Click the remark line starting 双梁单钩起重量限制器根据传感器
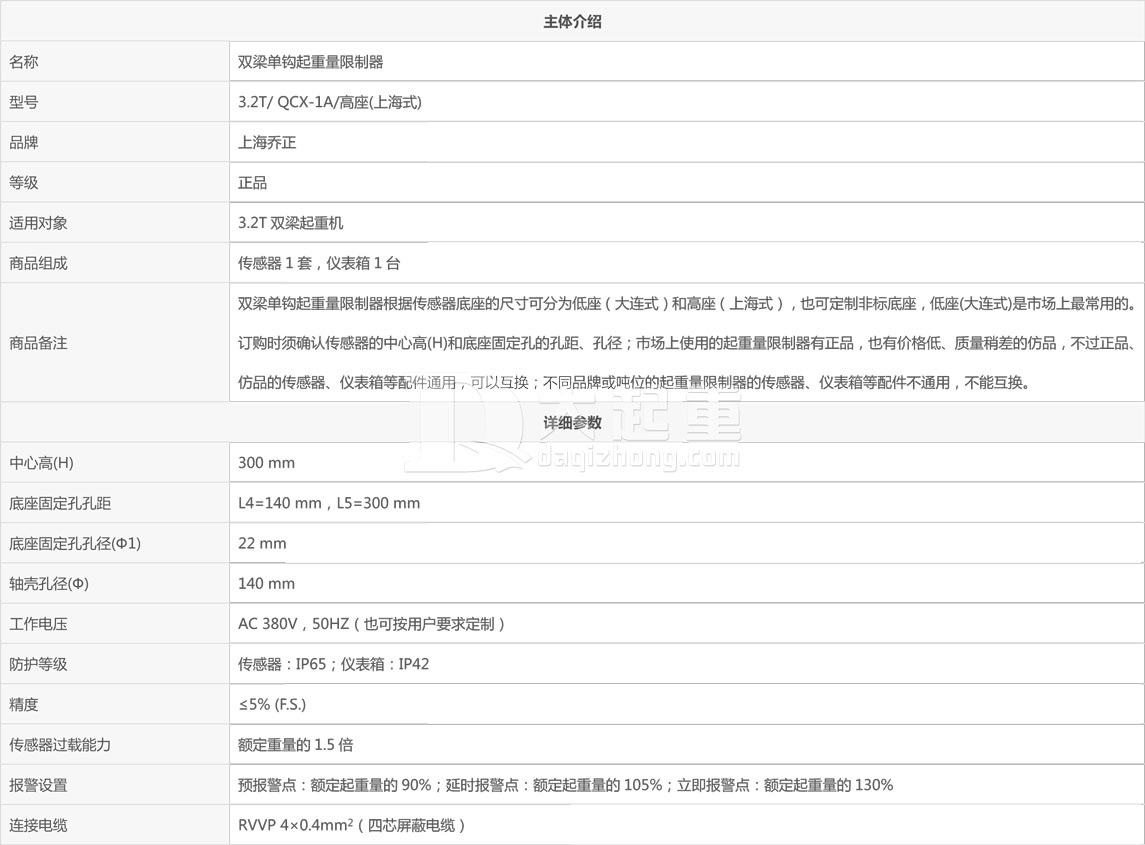The height and width of the screenshot is (845, 1145). (x=687, y=303)
